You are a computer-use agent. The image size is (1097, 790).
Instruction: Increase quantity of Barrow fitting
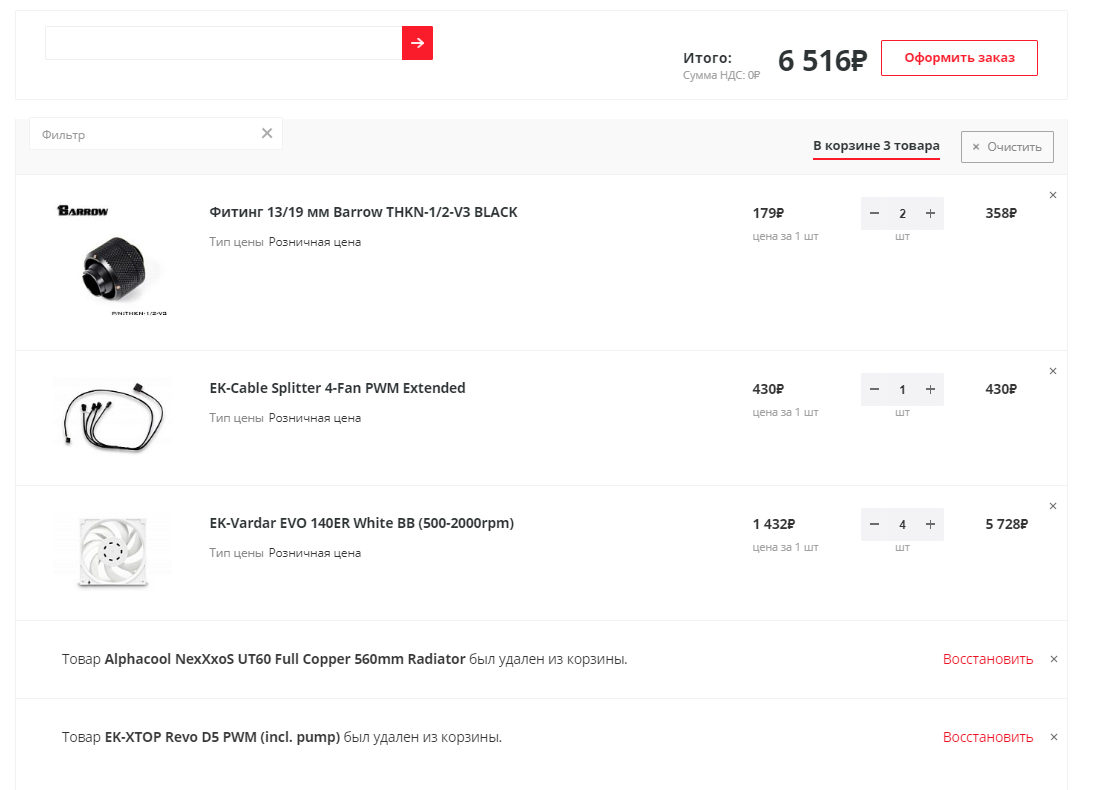point(930,213)
